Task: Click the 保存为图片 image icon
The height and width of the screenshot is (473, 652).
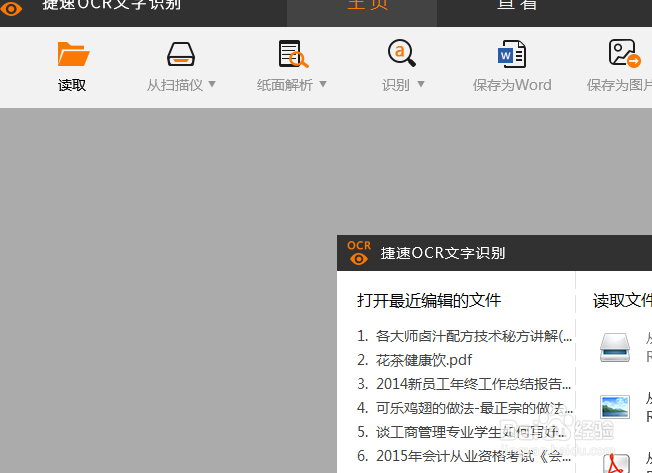Action: click(624, 53)
